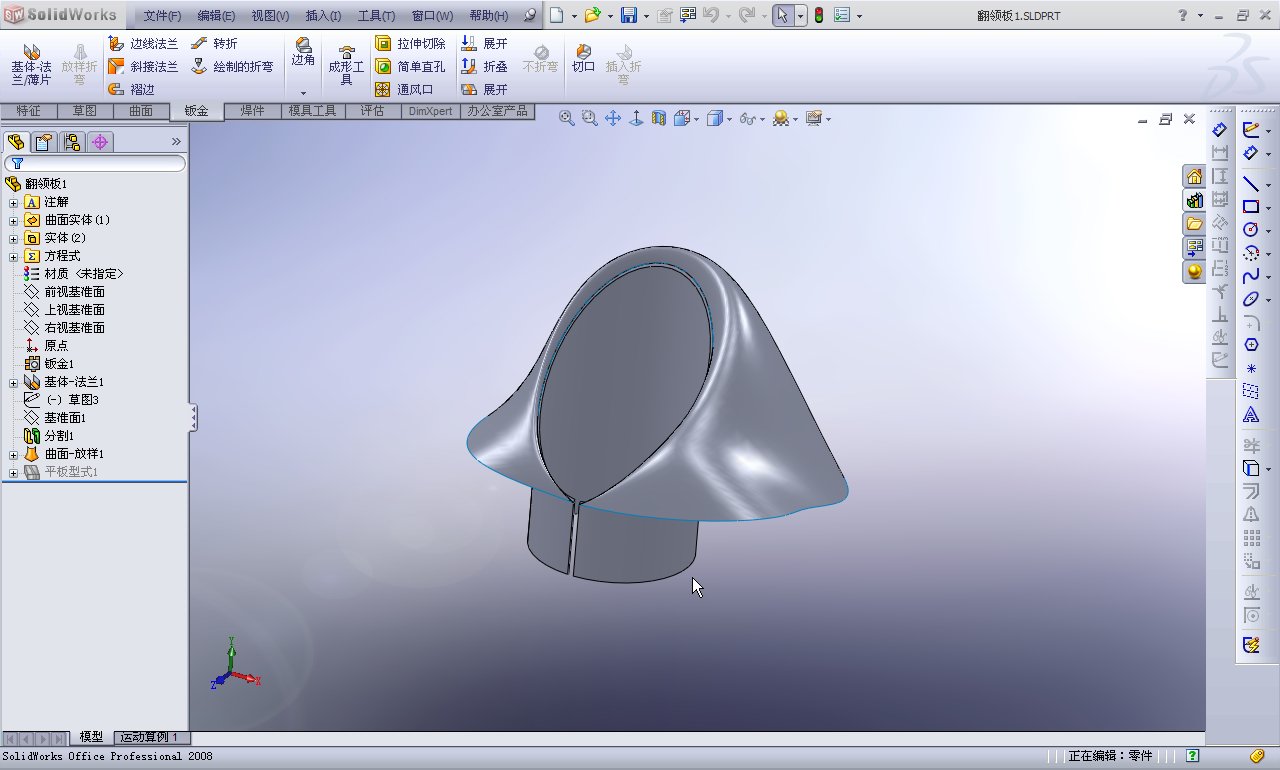This screenshot has height=770, width=1280.
Task: Open the 视图(V) menu
Action: point(270,16)
